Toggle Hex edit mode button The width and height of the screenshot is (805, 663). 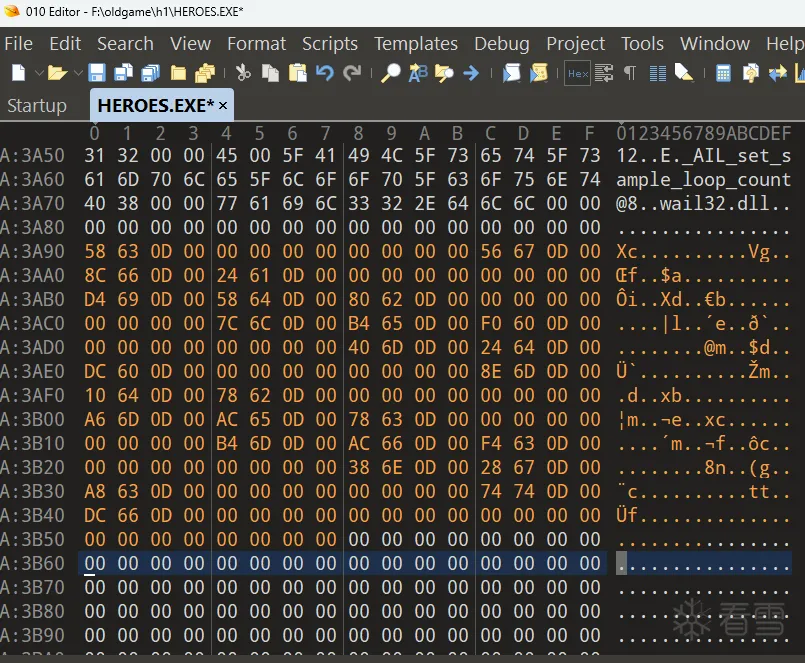point(577,73)
